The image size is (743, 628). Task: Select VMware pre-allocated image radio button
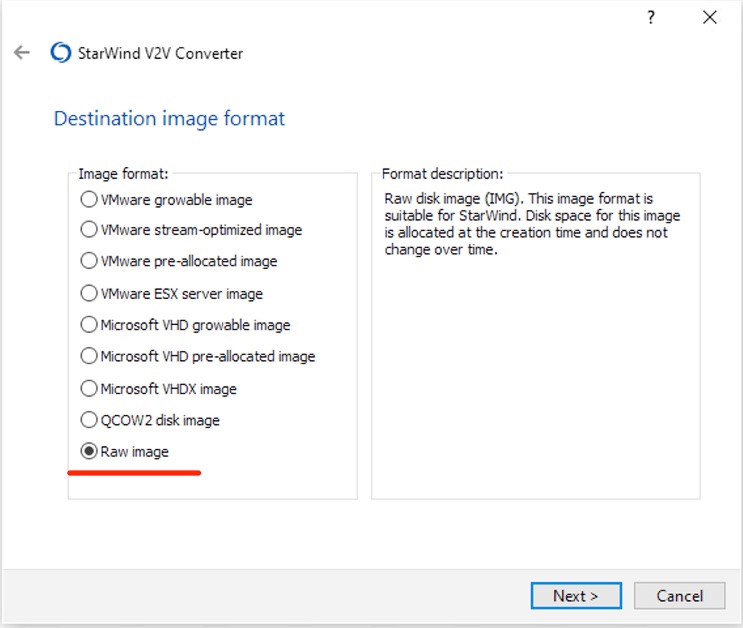pos(89,261)
